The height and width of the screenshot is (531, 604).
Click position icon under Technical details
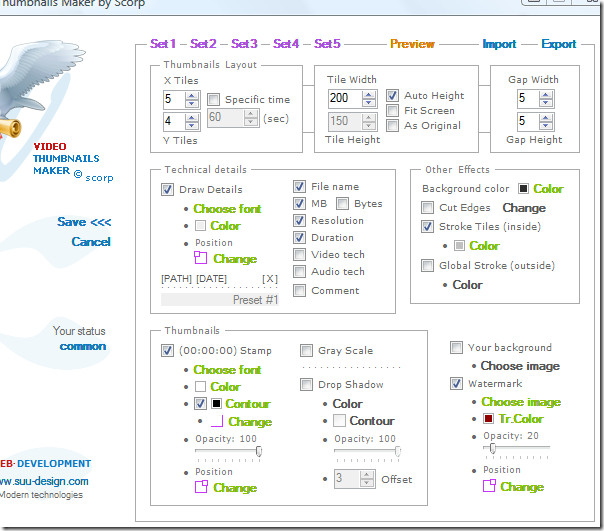click(200, 257)
